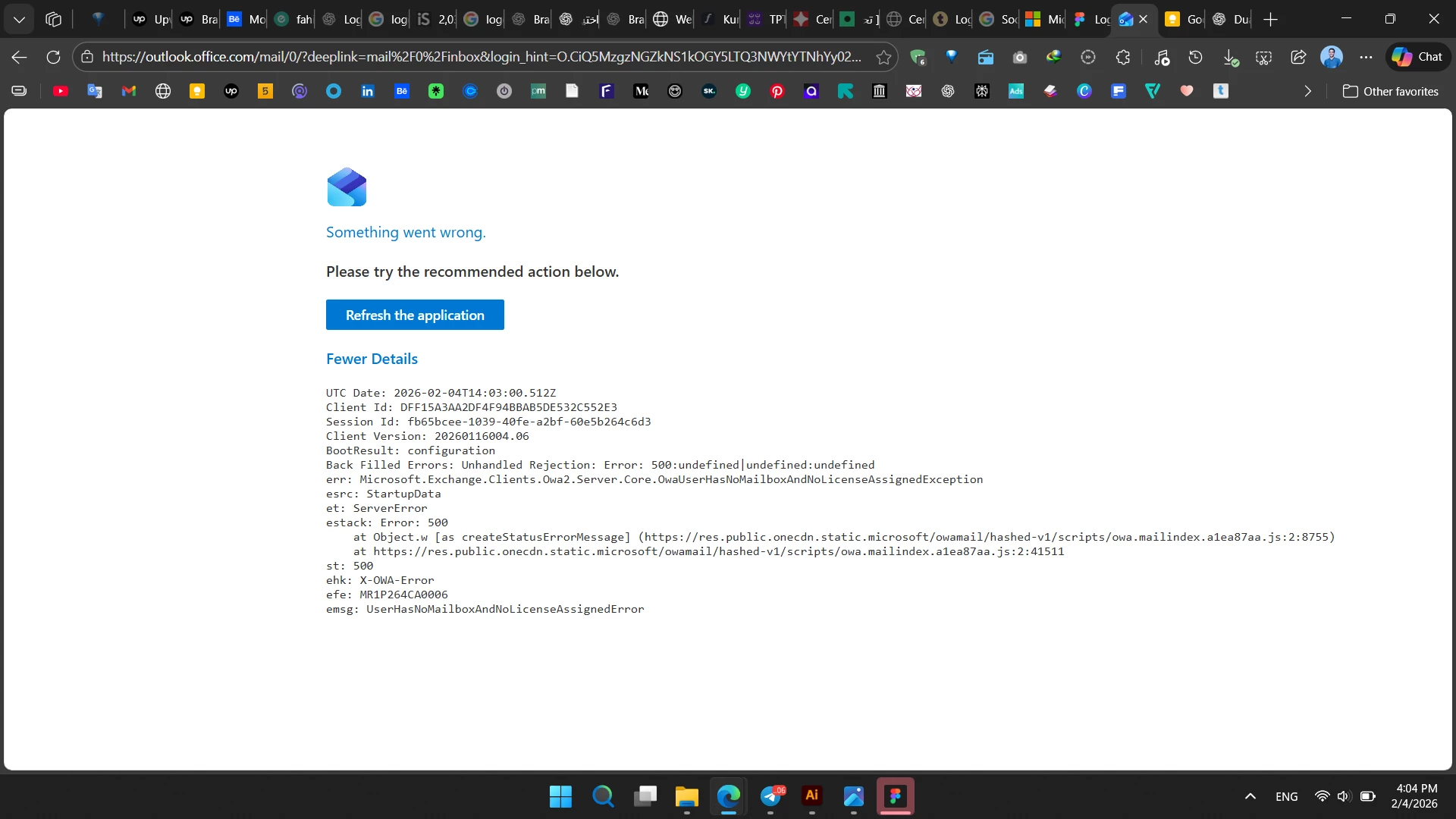Click Refresh the application button

pos(415,315)
